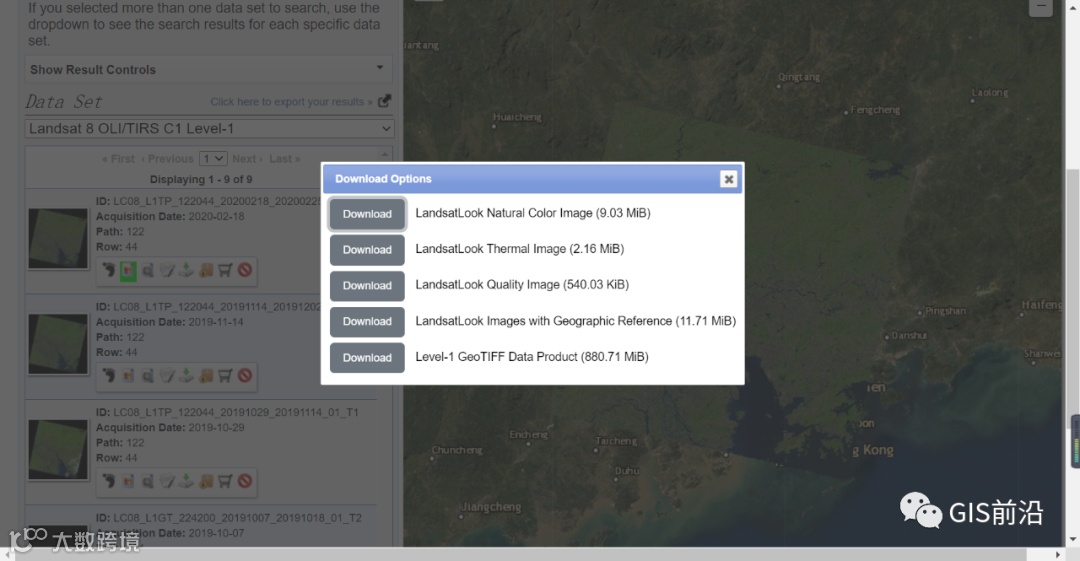The width and height of the screenshot is (1080, 561).
Task: Toggle browse overlay for 2020-02-18 scene
Action: 128,270
